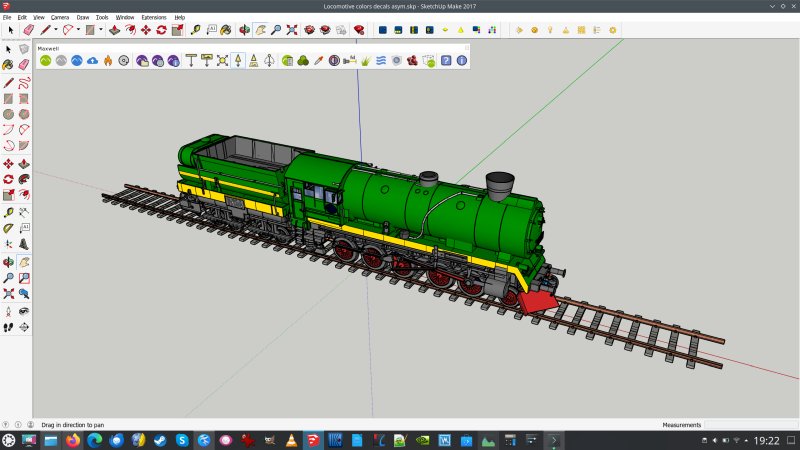Select the Look Around eye tool
The height and width of the screenshot is (450, 800).
(x=24, y=311)
